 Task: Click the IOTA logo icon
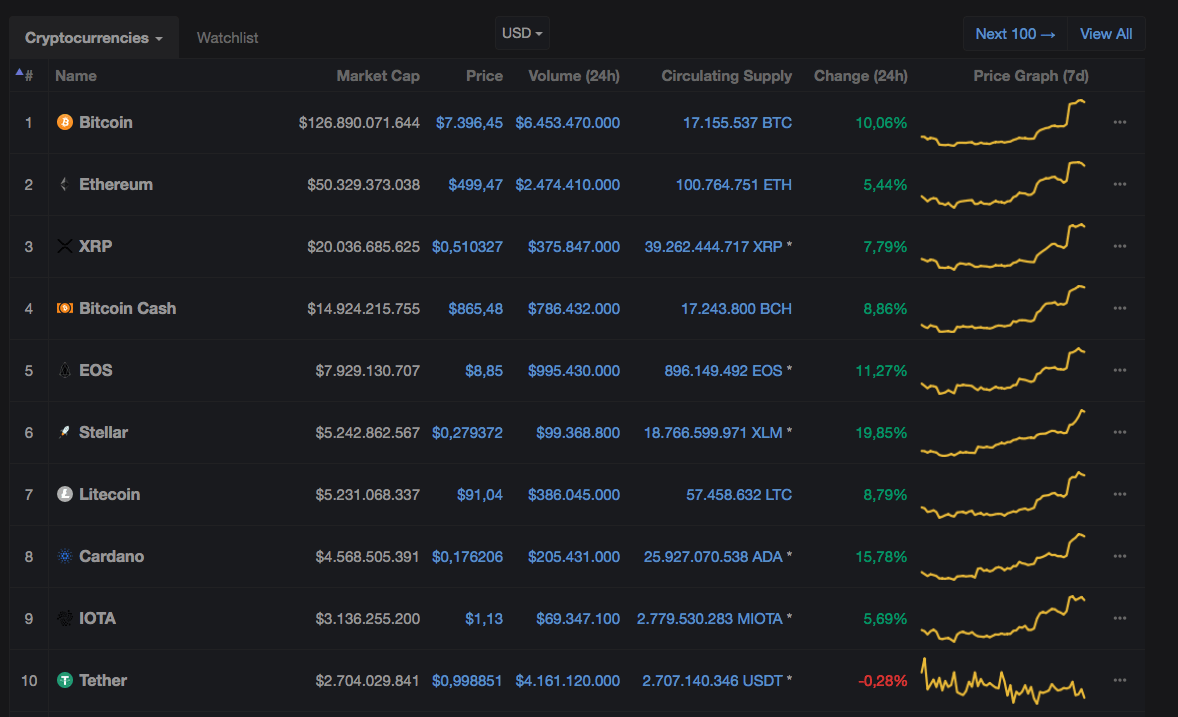(65, 619)
